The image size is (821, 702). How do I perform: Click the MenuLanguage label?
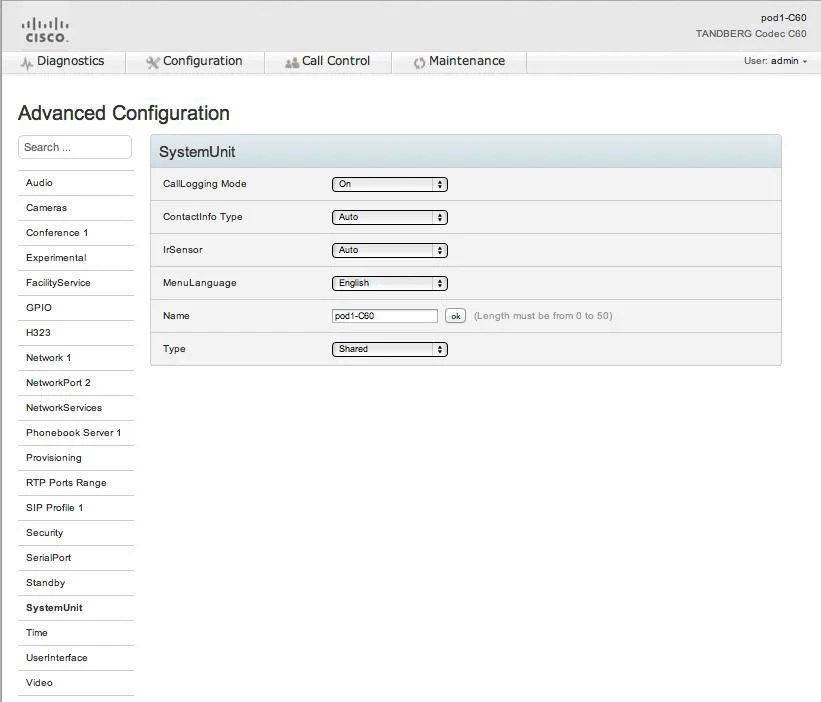tap(199, 283)
